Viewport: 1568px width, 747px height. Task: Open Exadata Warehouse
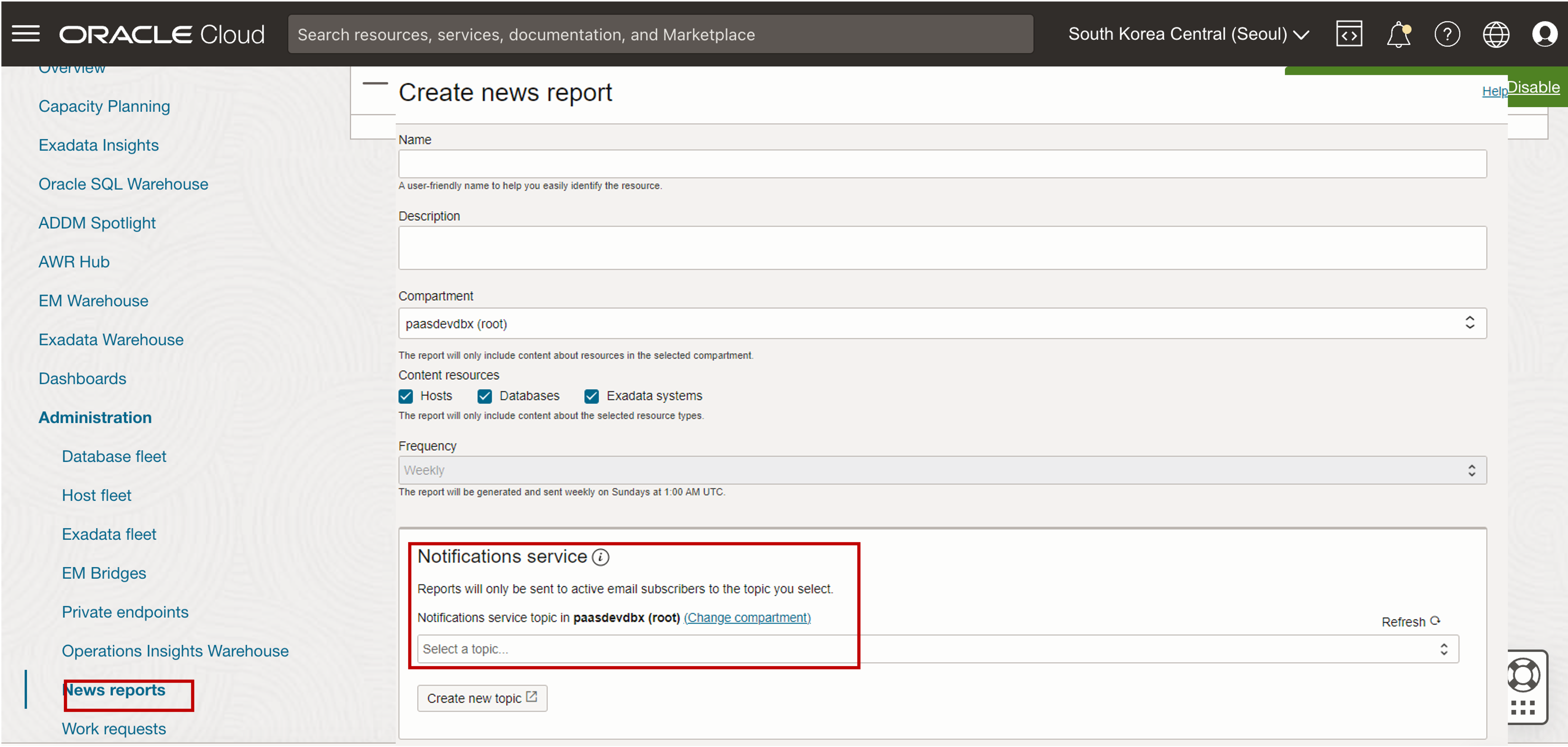tap(112, 340)
